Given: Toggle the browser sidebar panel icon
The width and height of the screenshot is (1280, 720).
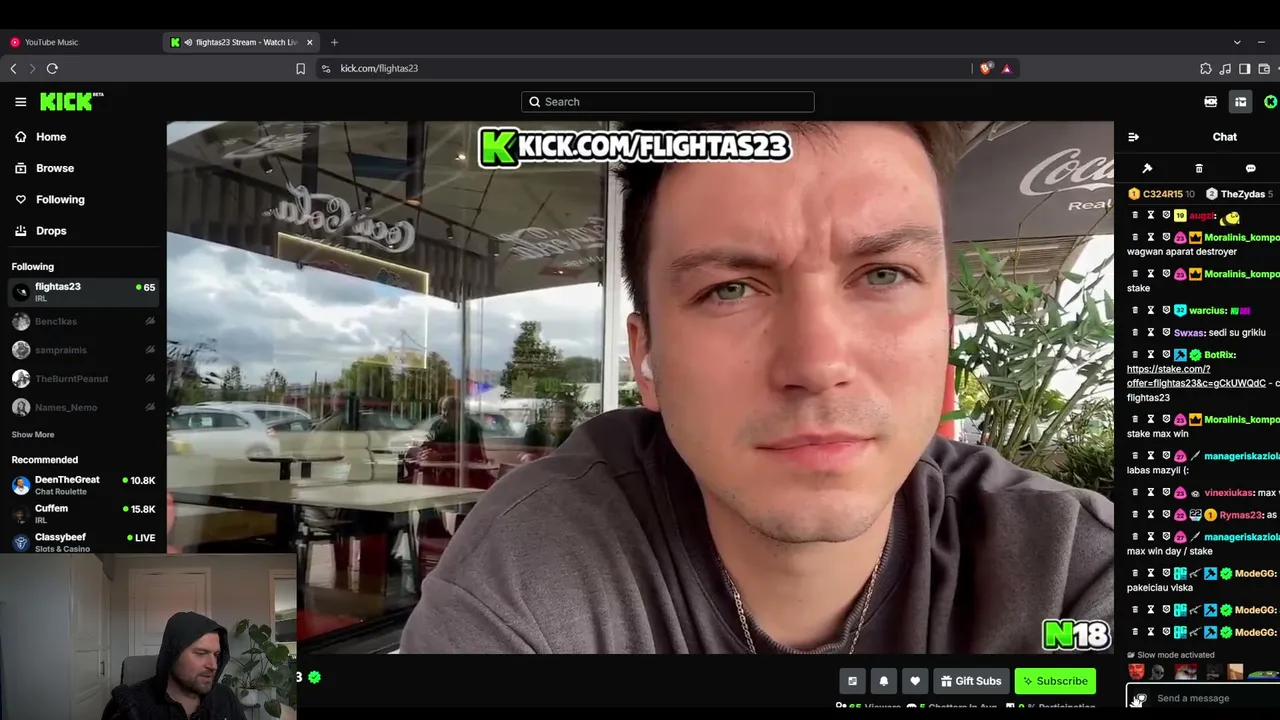Looking at the screenshot, I should click(1244, 69).
